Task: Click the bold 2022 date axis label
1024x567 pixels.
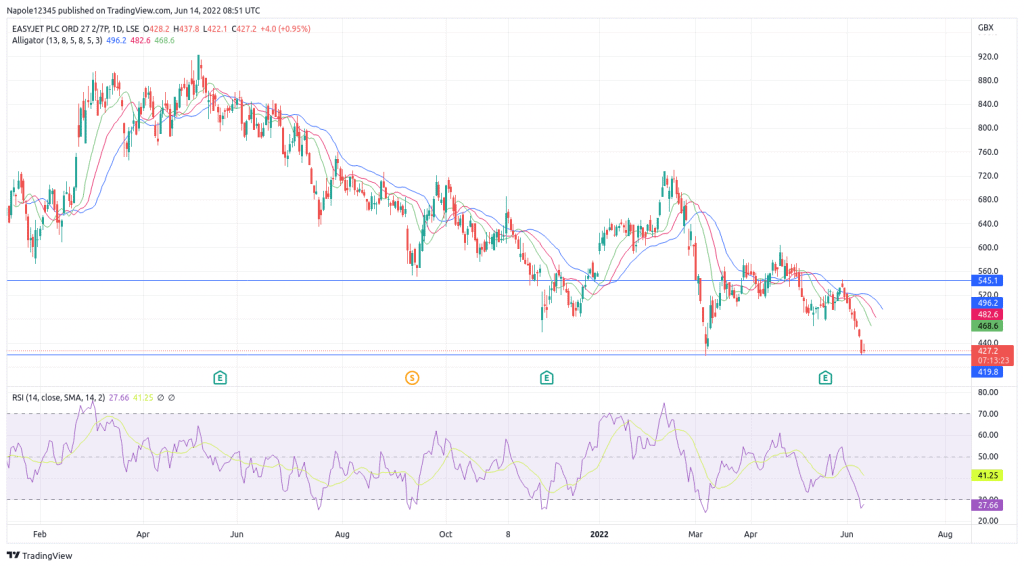Action: [x=599, y=534]
